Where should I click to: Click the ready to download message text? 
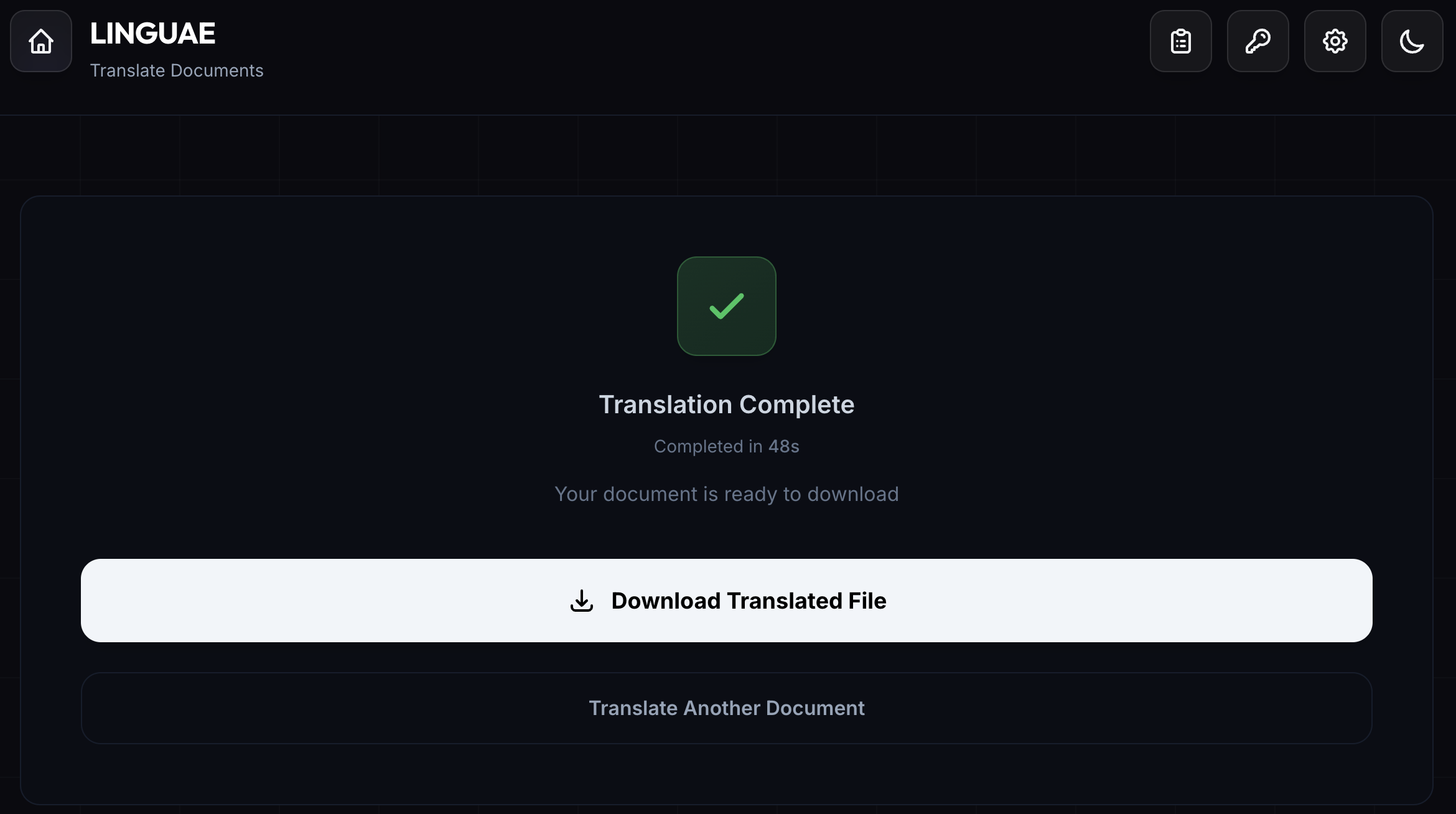coord(726,494)
